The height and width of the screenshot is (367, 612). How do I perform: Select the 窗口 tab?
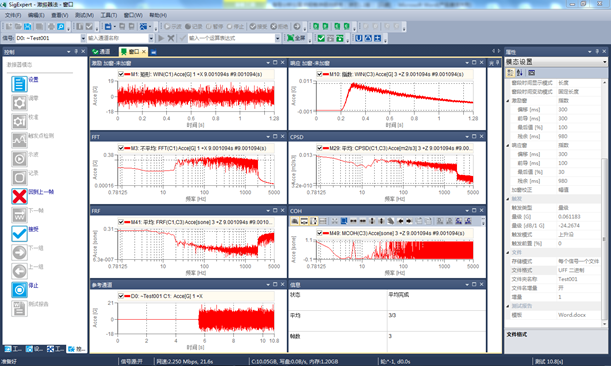tap(133, 52)
